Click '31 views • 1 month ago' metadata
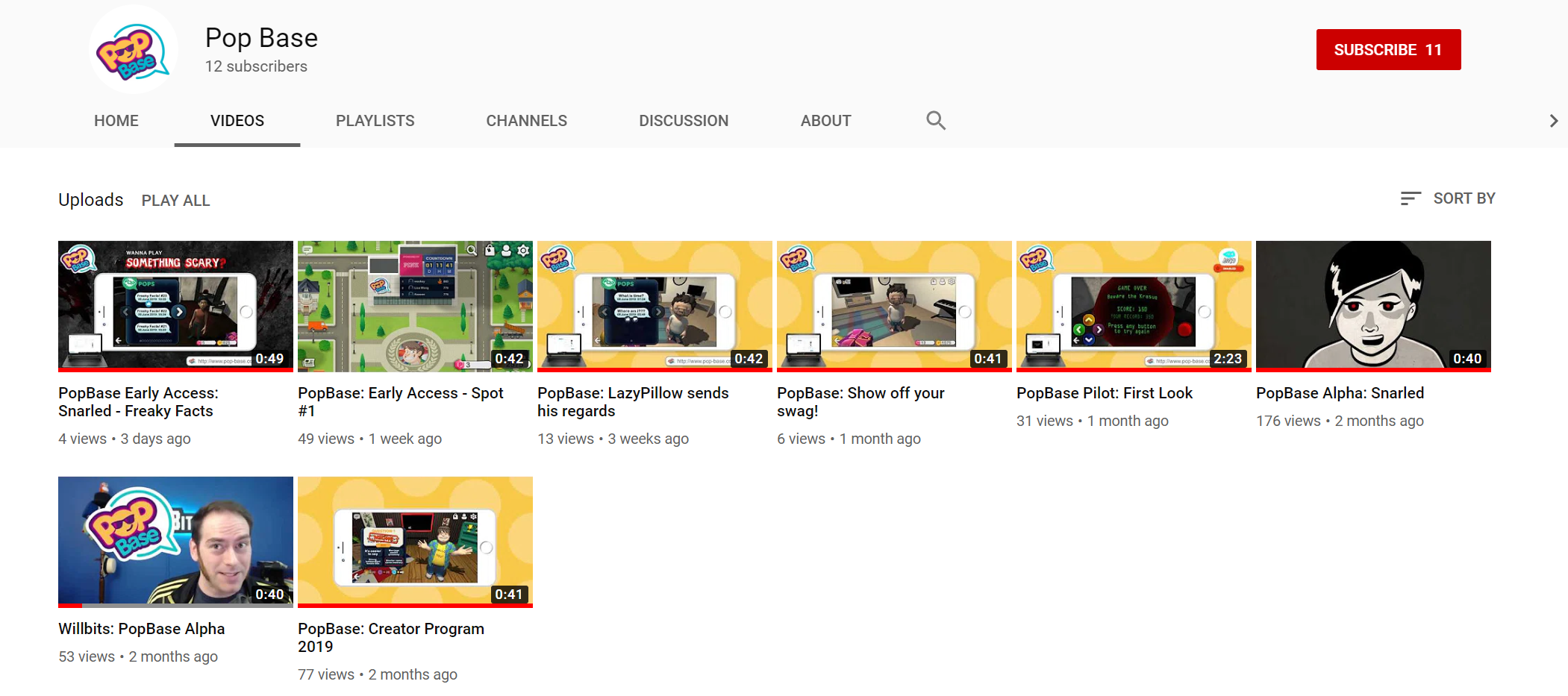This screenshot has height=696, width=1568. (1093, 421)
